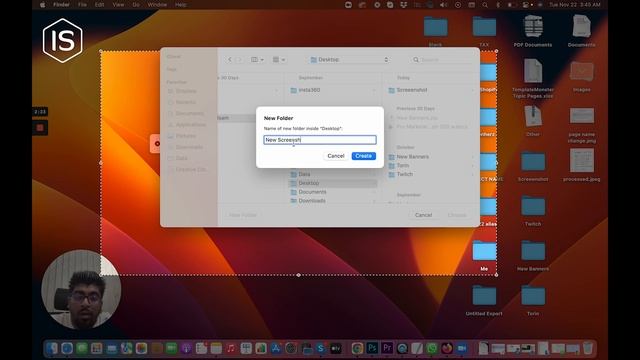
Task: Open Applications in the chooser sidebar
Action: pos(190,124)
